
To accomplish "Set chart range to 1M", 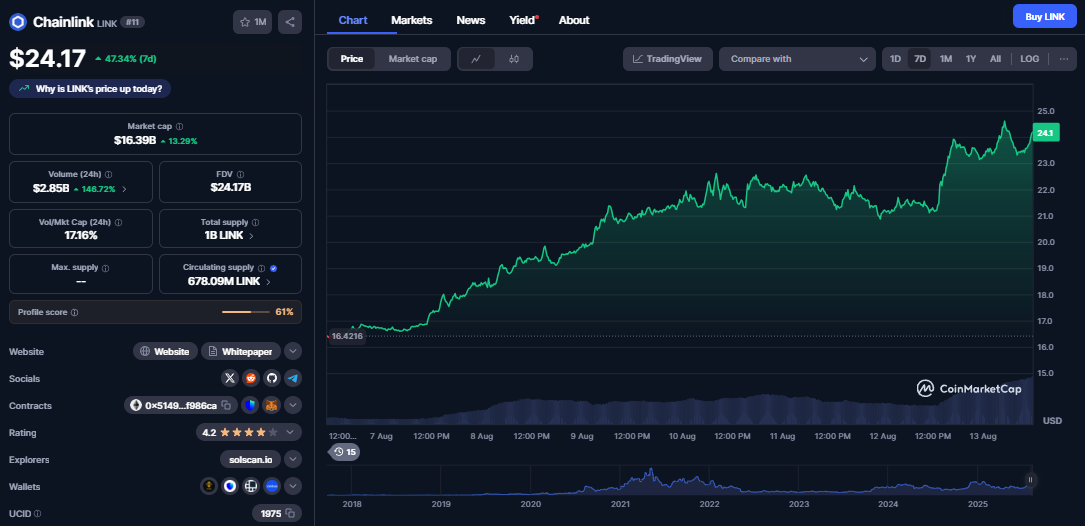I will pyautogui.click(x=946, y=59).
